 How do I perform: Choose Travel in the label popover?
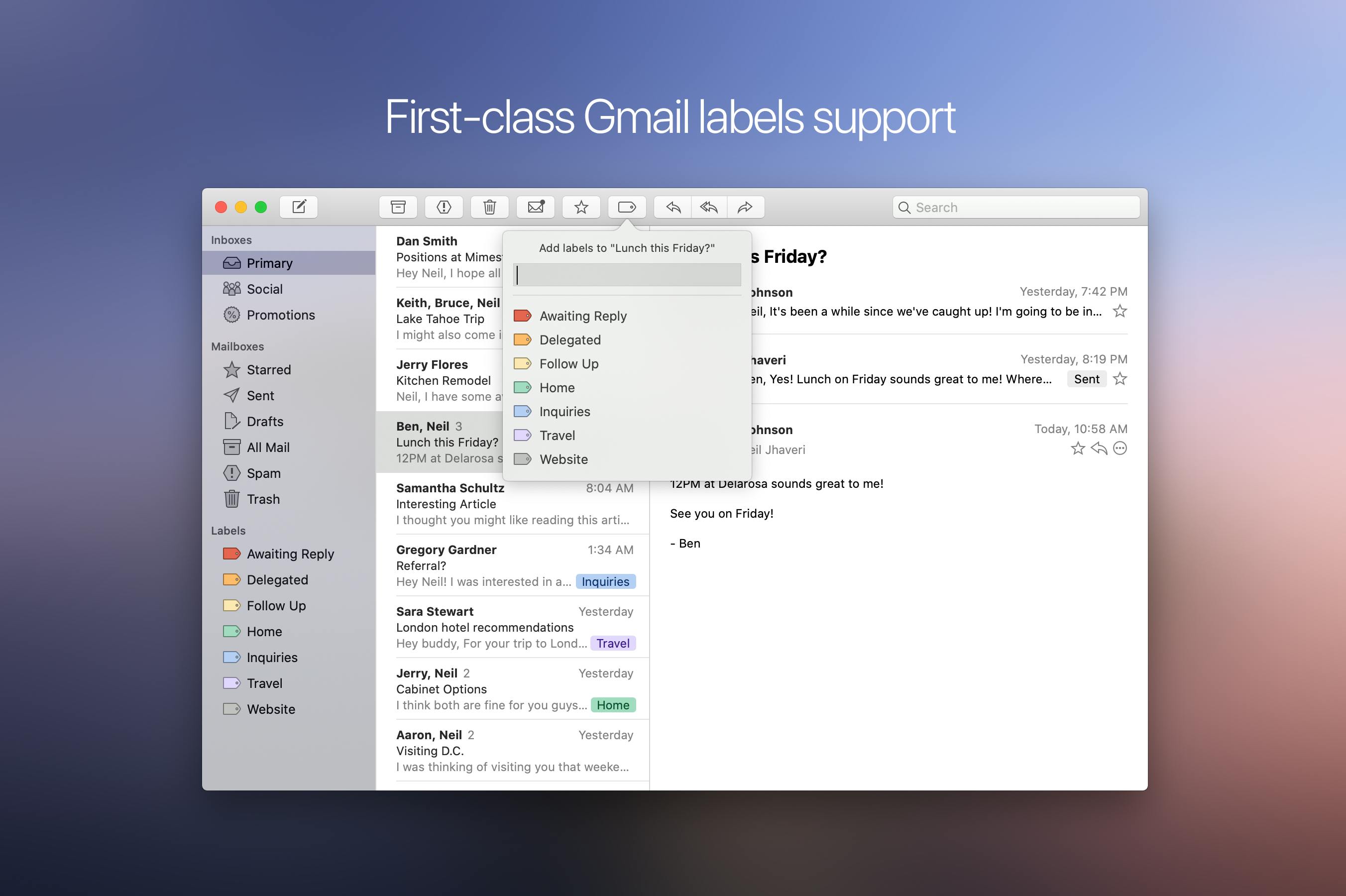627,436
